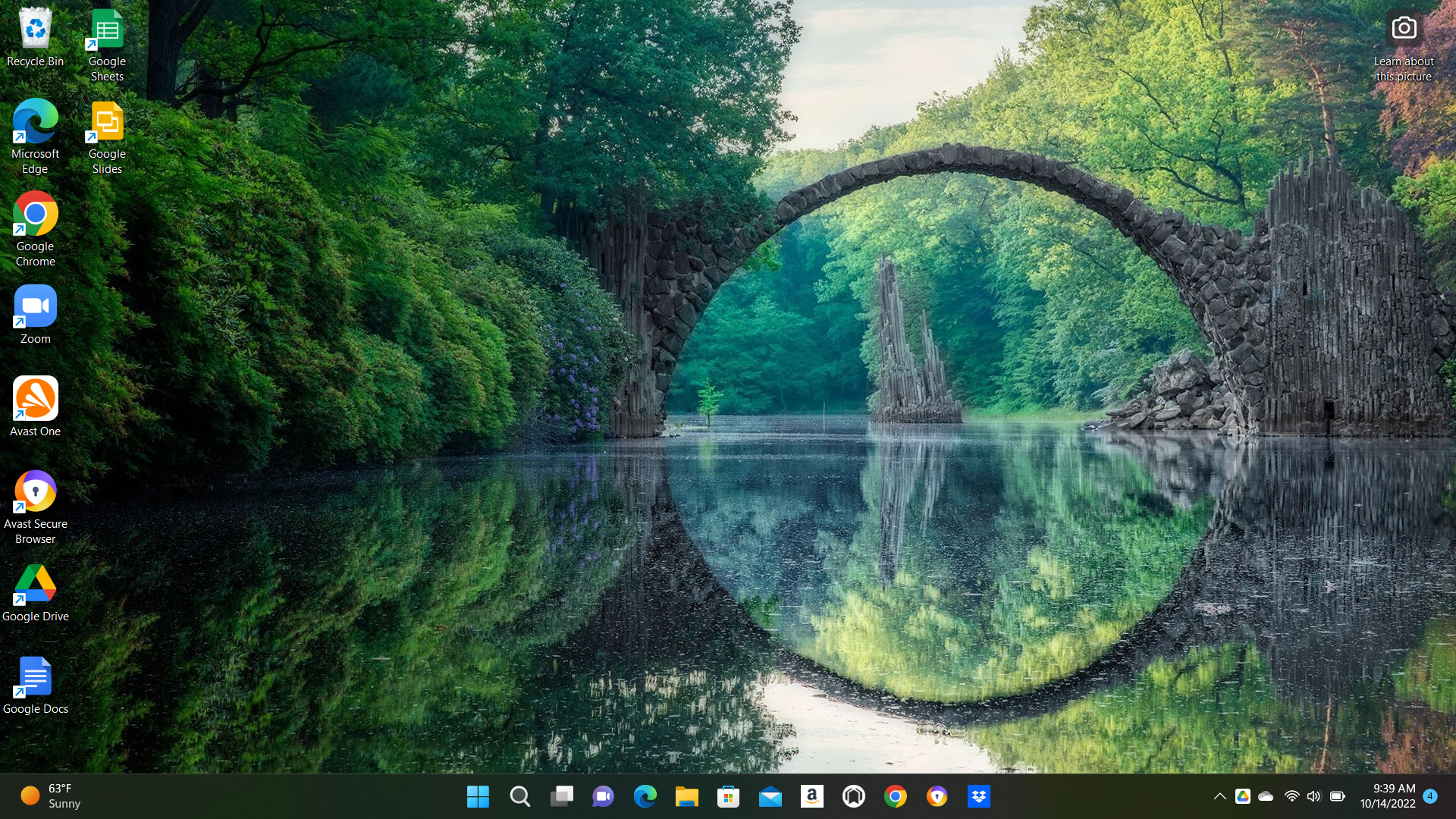The image size is (1456, 819).
Task: Open Task View from the taskbar
Action: coord(561,796)
